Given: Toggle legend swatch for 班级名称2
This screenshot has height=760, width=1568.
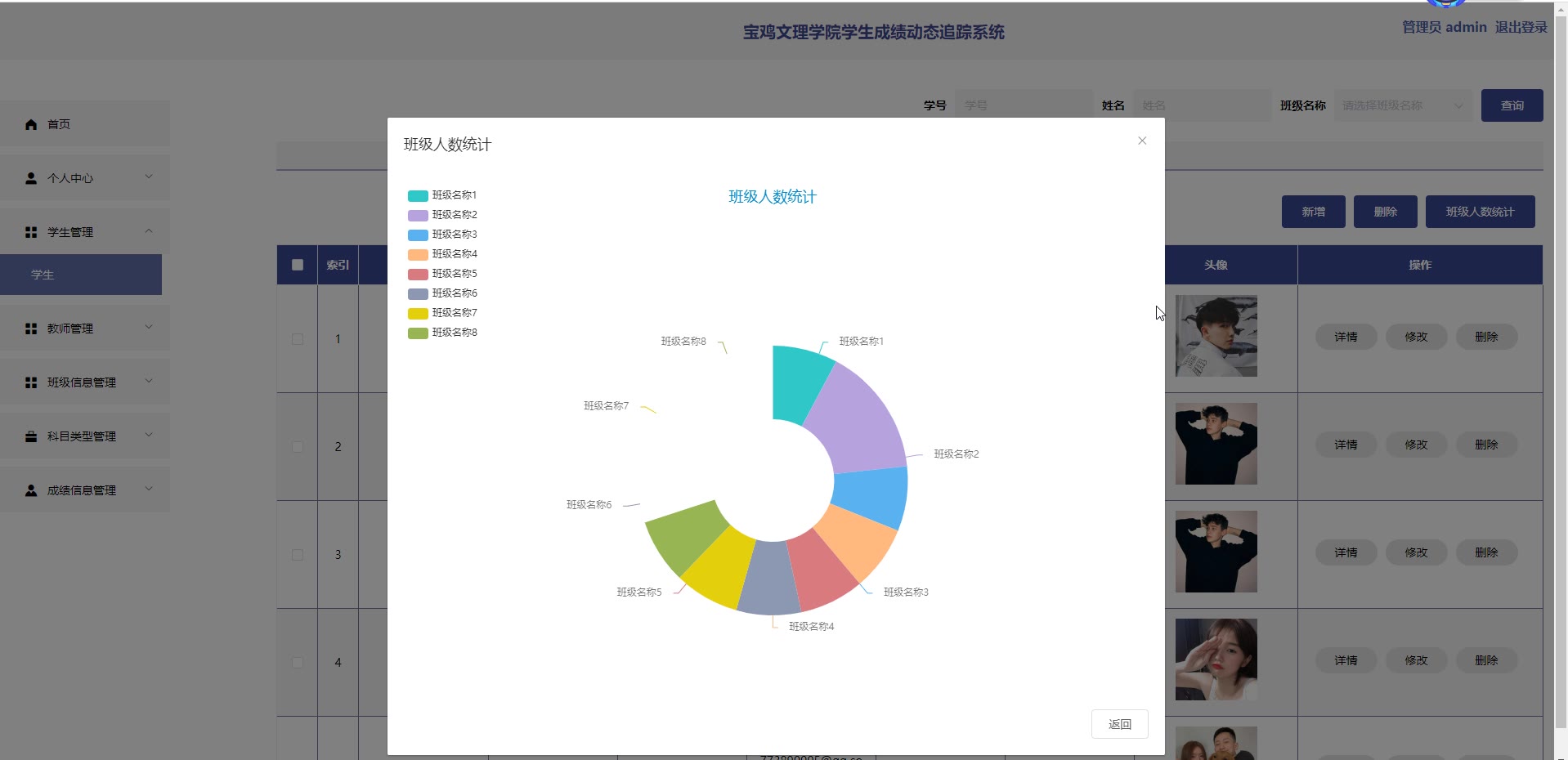Looking at the screenshot, I should point(418,215).
